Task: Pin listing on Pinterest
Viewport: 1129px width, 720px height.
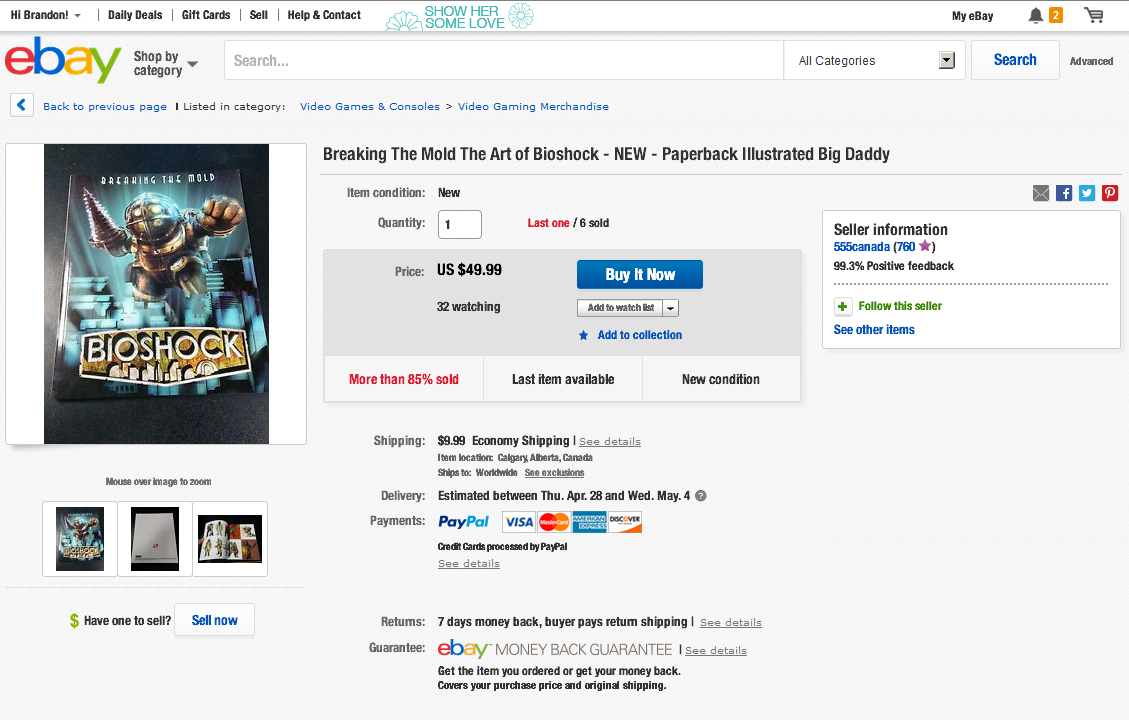Action: pyautogui.click(x=1110, y=193)
